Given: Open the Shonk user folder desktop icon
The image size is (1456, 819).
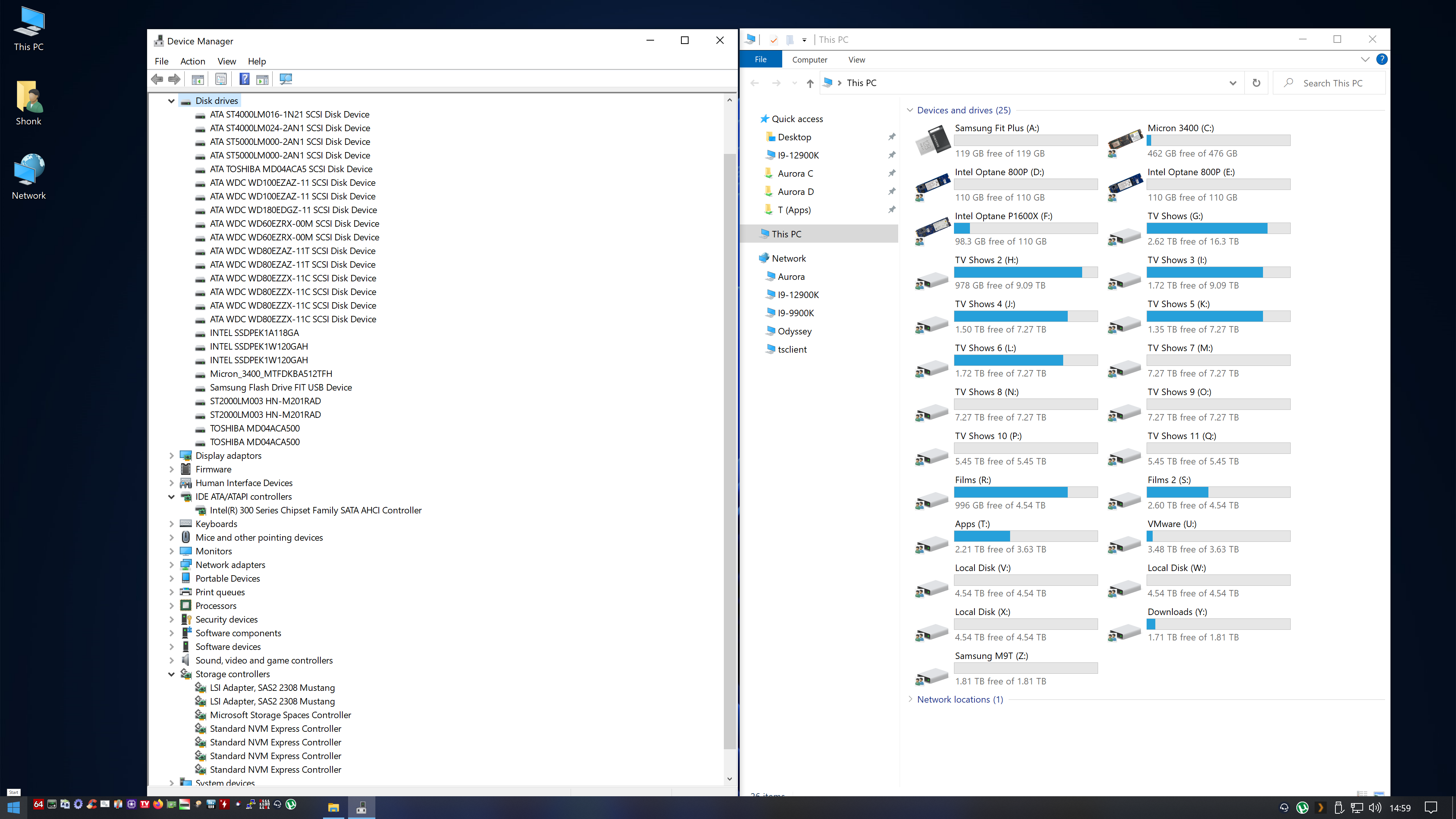Looking at the screenshot, I should [x=29, y=103].
